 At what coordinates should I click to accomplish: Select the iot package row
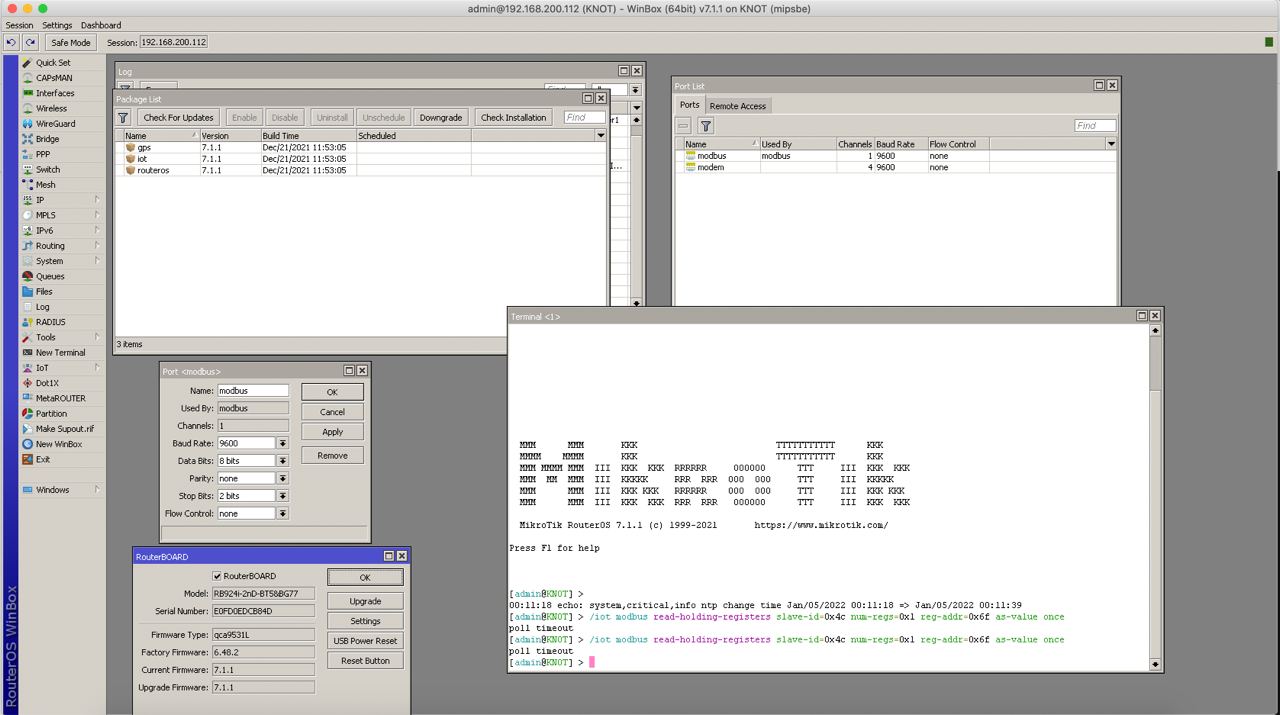(x=361, y=159)
